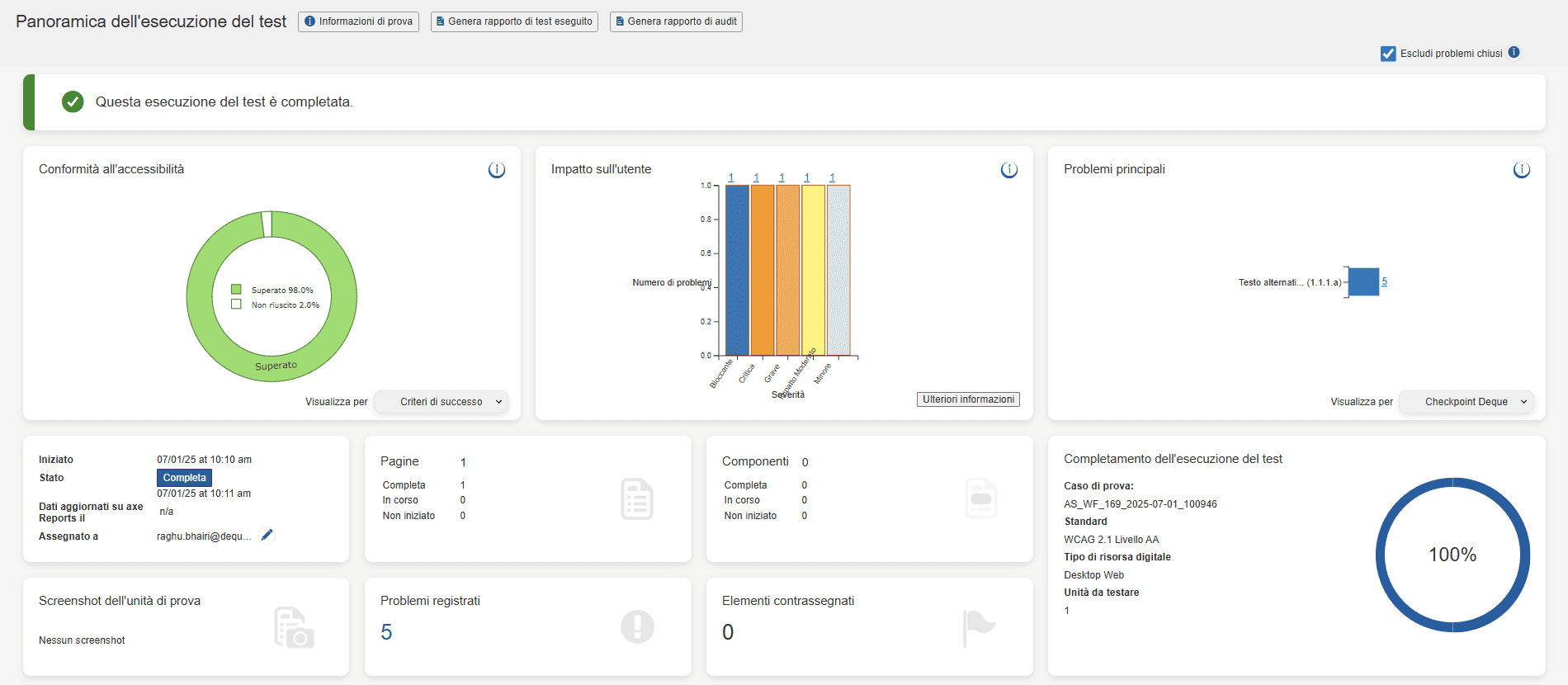Click info icon beside Escludi problemi chiusi
Image resolution: width=1568 pixels, height=685 pixels.
pos(1514,52)
